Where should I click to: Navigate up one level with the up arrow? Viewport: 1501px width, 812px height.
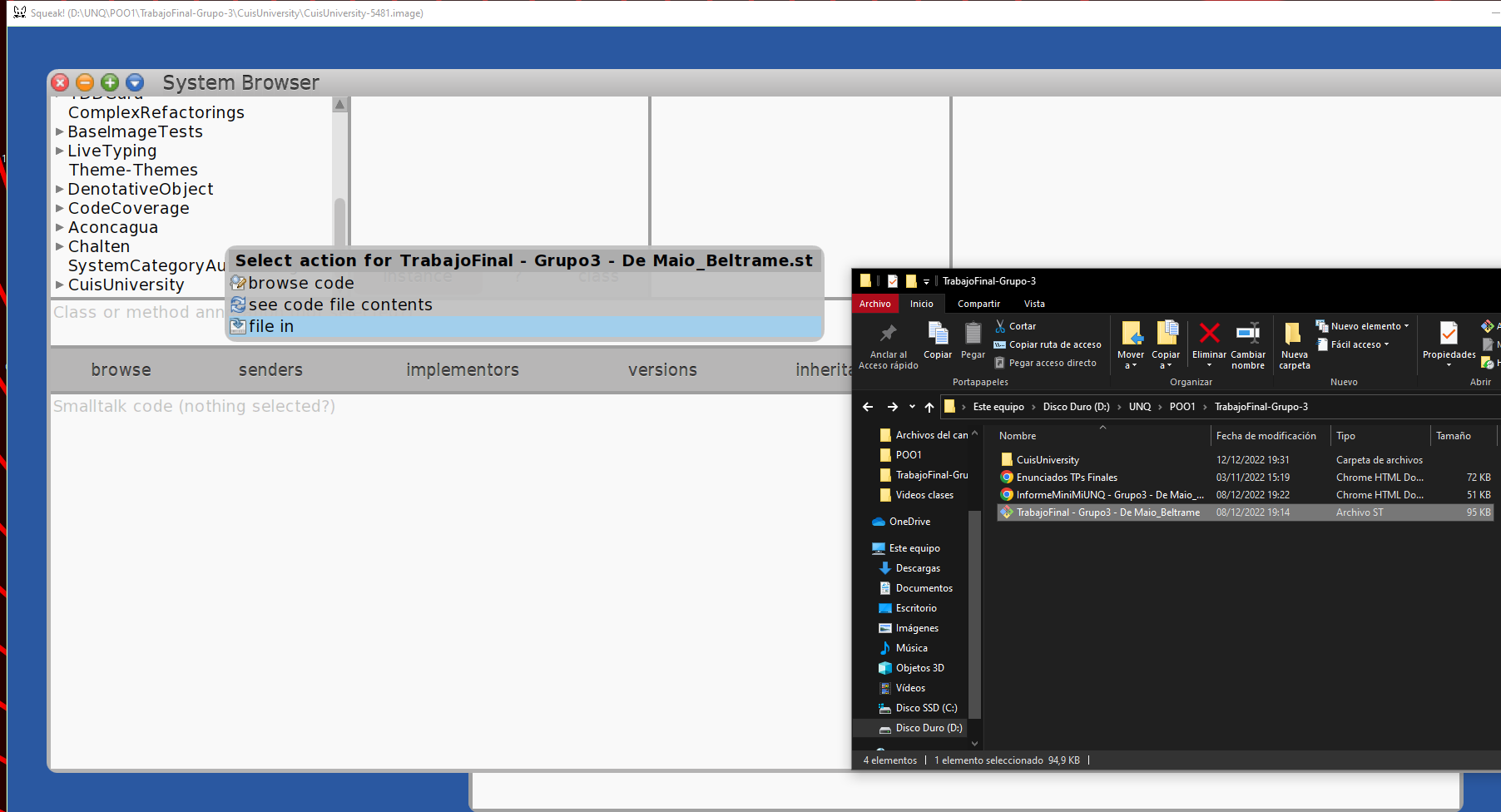tap(929, 407)
